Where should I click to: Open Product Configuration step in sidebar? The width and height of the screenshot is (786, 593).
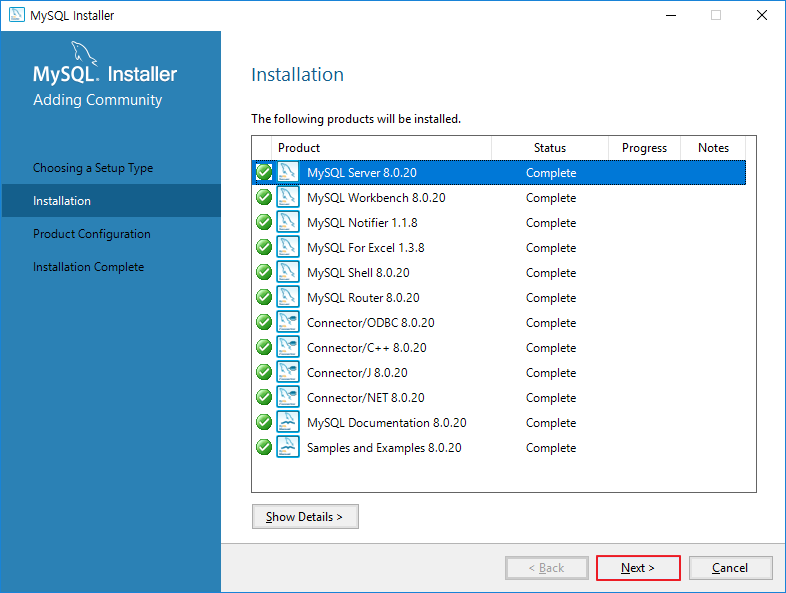click(x=92, y=234)
